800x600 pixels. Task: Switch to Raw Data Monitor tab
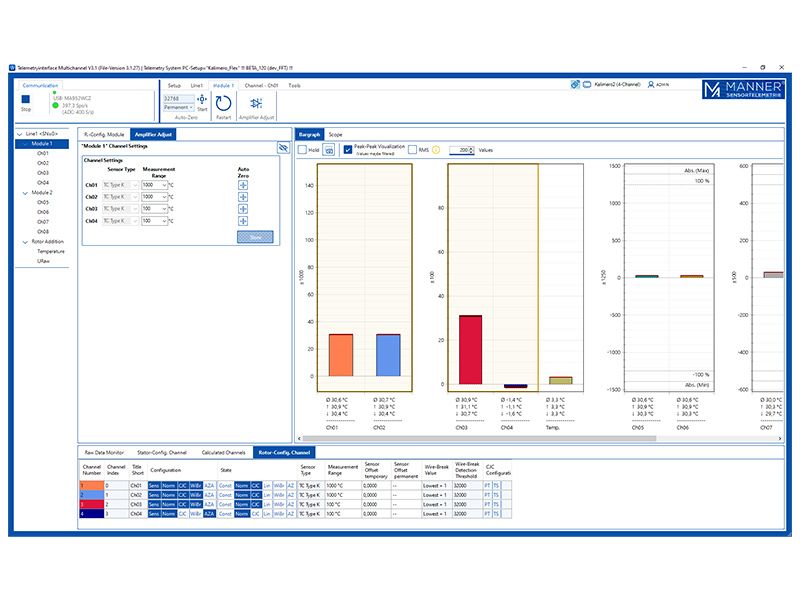pos(104,453)
